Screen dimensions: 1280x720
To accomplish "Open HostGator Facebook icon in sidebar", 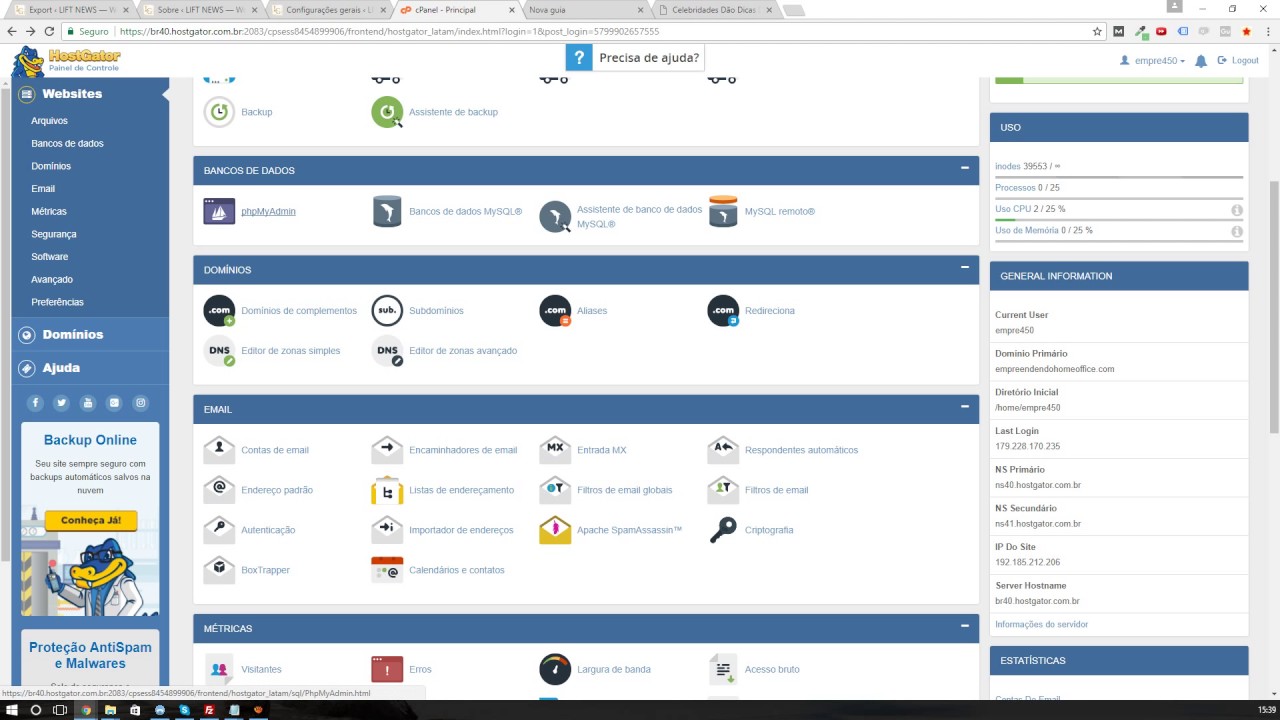I will [35, 403].
